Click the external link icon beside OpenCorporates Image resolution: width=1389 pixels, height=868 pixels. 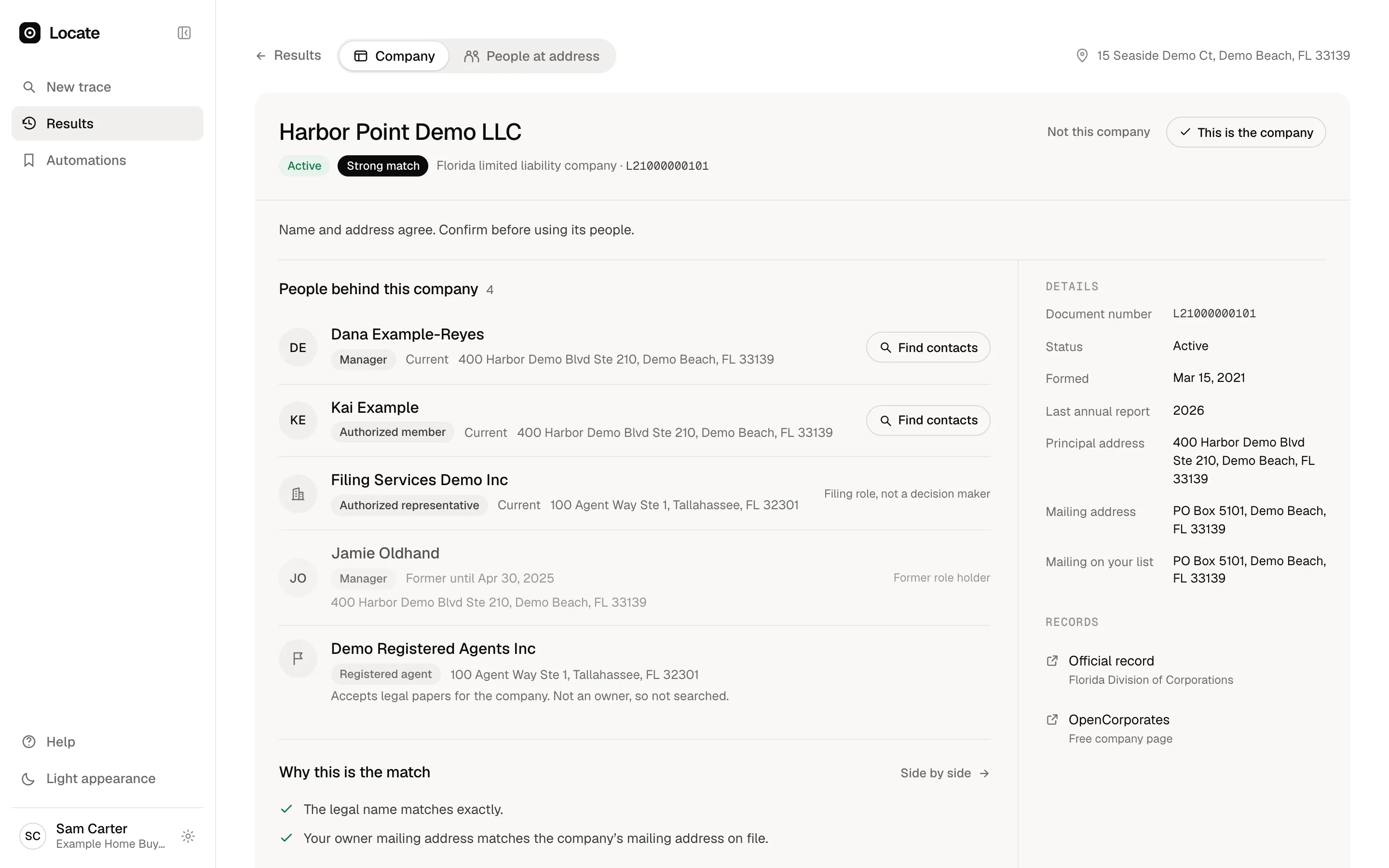(x=1052, y=720)
